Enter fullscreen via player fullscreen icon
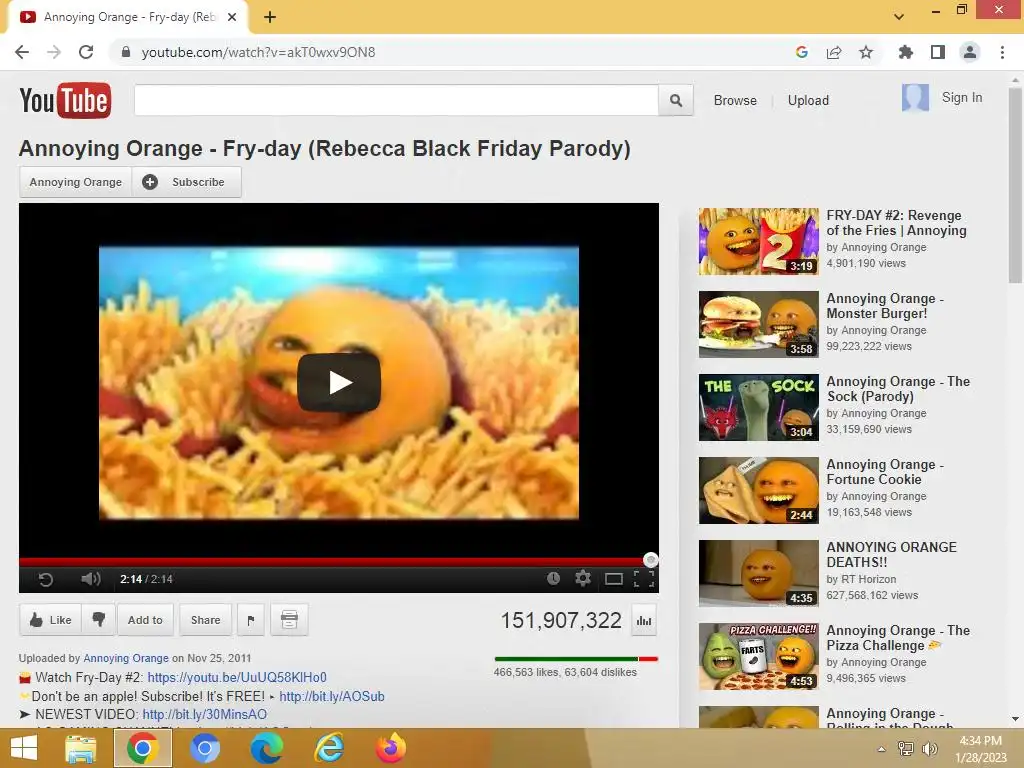This screenshot has width=1024, height=768. click(644, 579)
